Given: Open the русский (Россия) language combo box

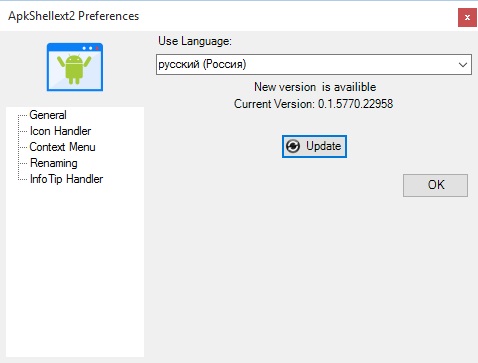Looking at the screenshot, I should pos(314,65).
